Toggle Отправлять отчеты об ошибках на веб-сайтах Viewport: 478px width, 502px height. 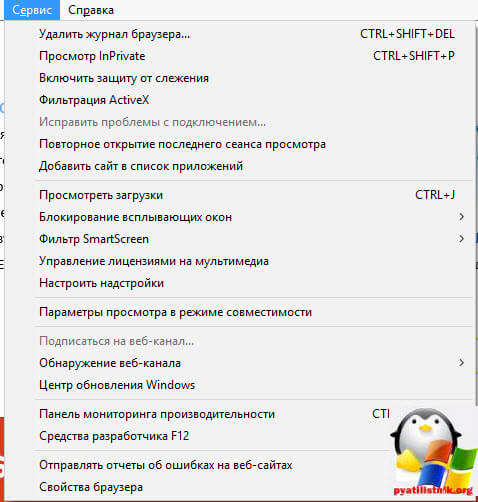coord(166,465)
